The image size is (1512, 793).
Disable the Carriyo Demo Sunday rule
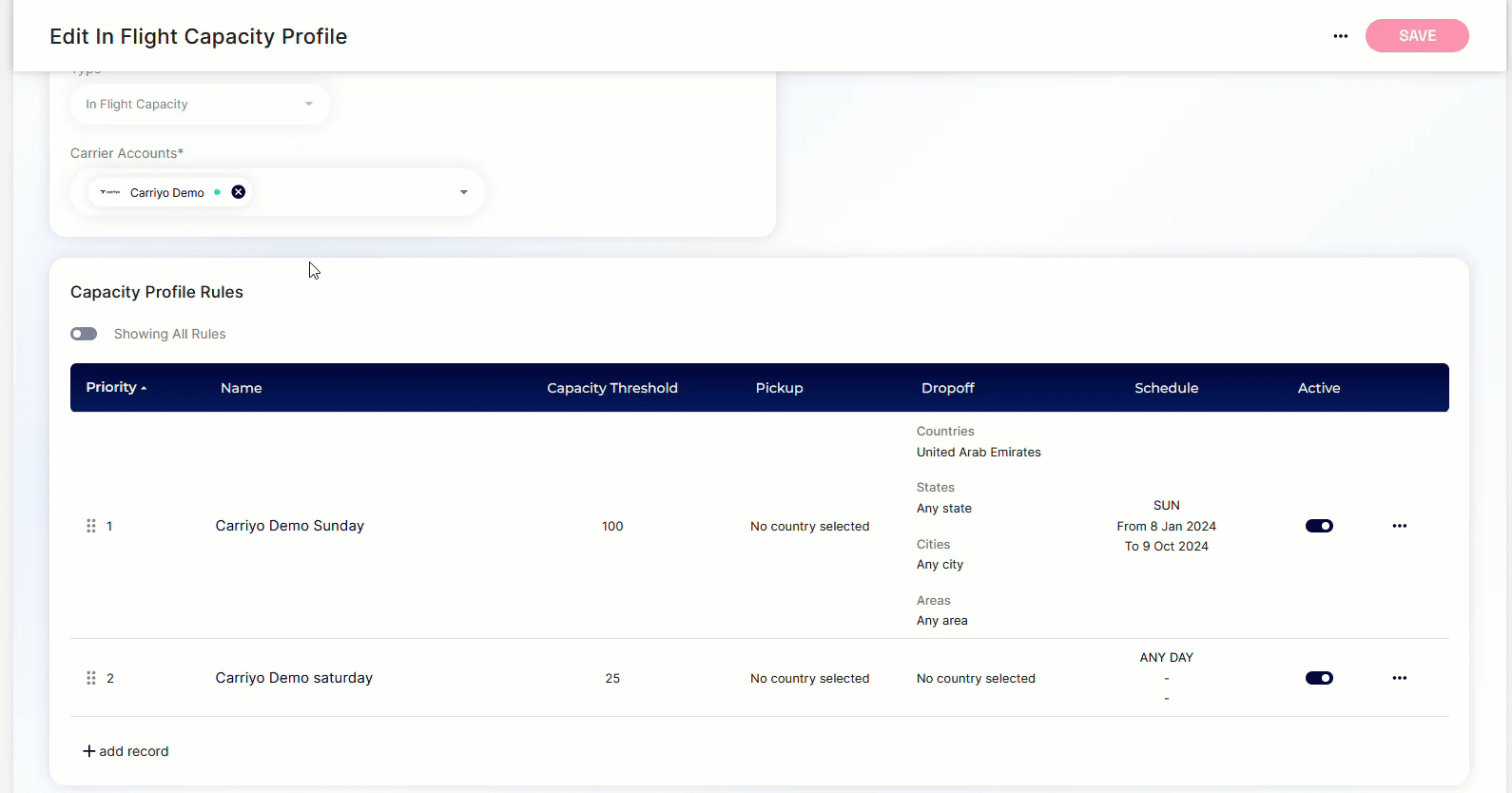pyautogui.click(x=1318, y=526)
